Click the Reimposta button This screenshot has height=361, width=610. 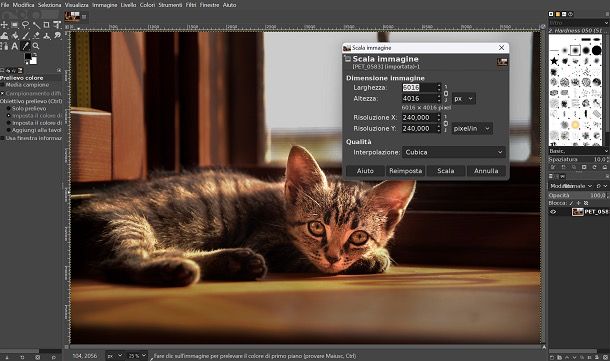tap(405, 171)
